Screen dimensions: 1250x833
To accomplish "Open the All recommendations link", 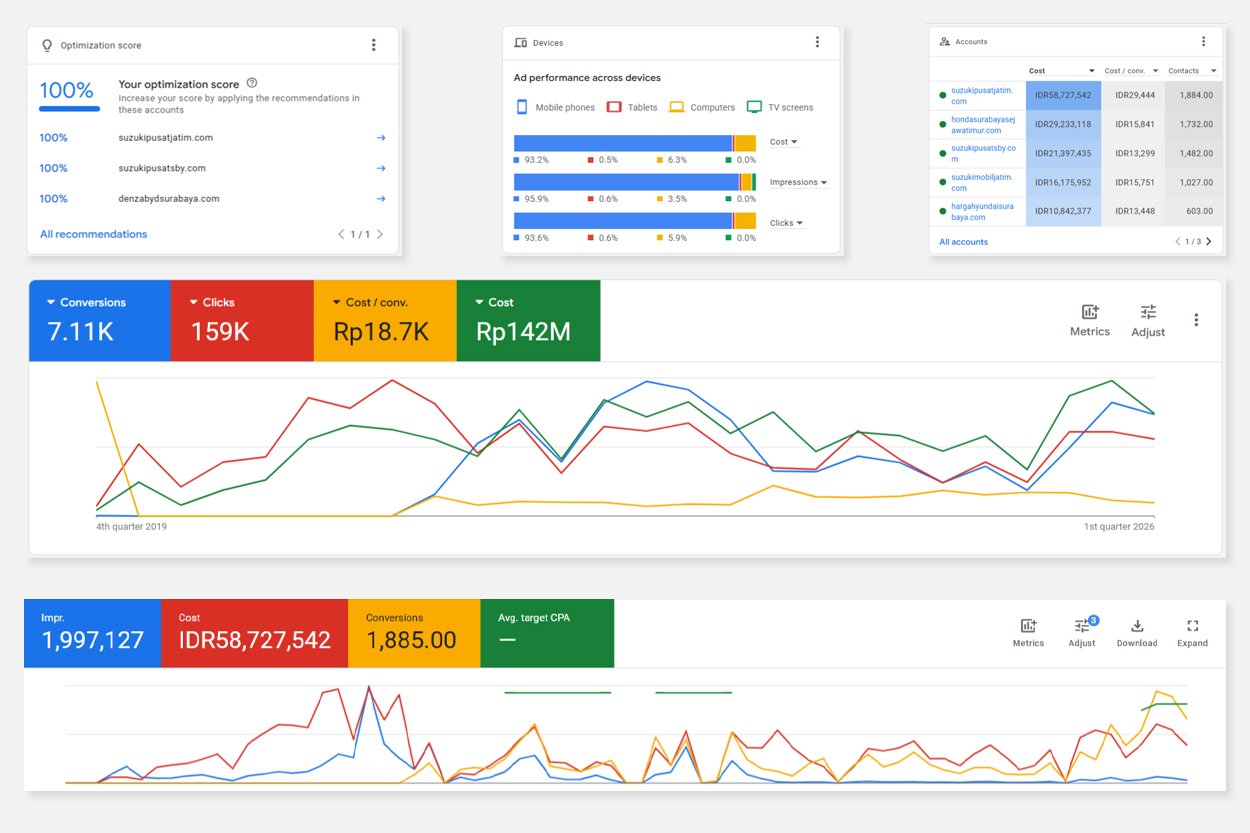I will (x=93, y=234).
